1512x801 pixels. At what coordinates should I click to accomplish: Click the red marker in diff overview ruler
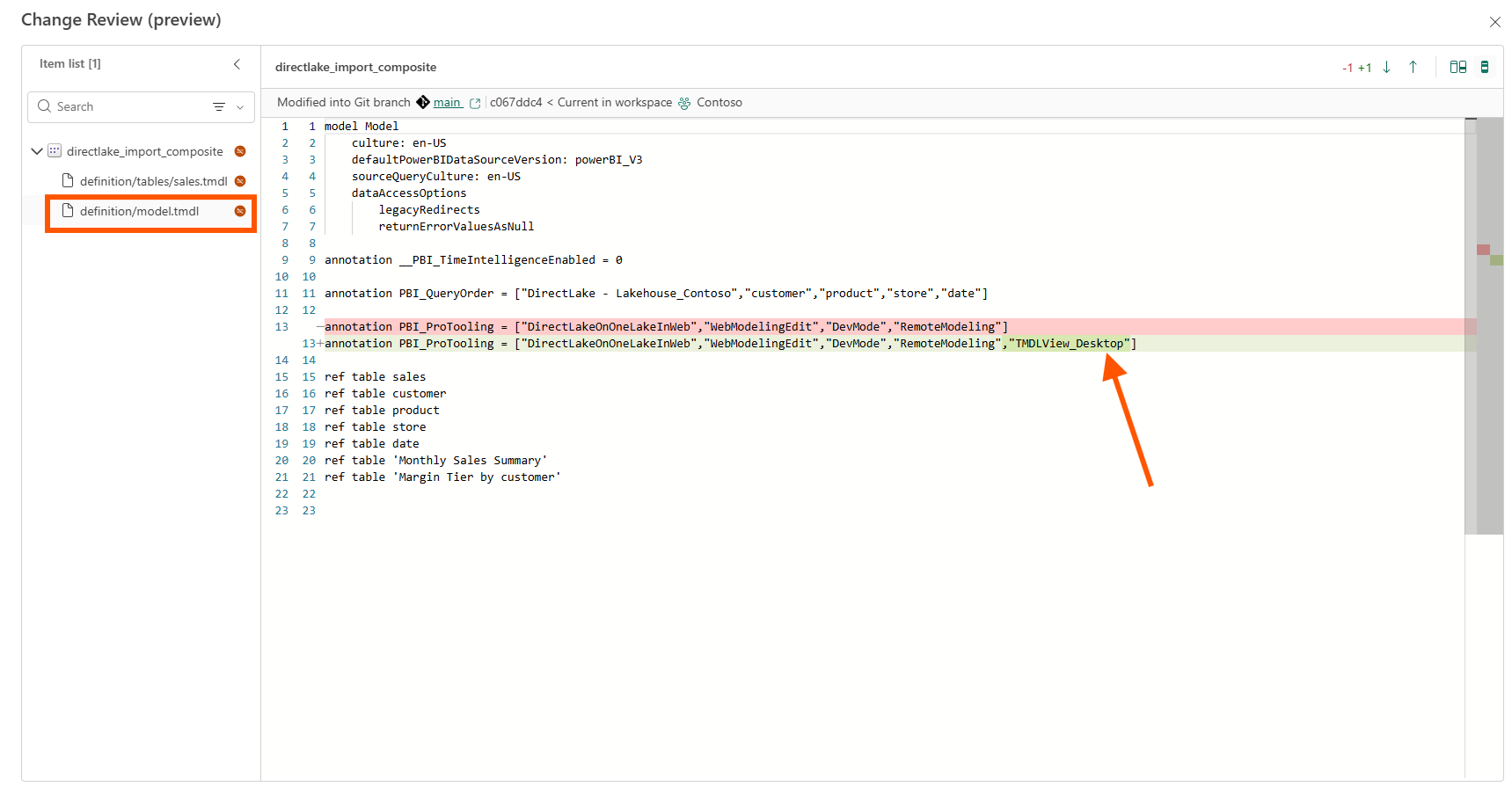coord(1483,250)
